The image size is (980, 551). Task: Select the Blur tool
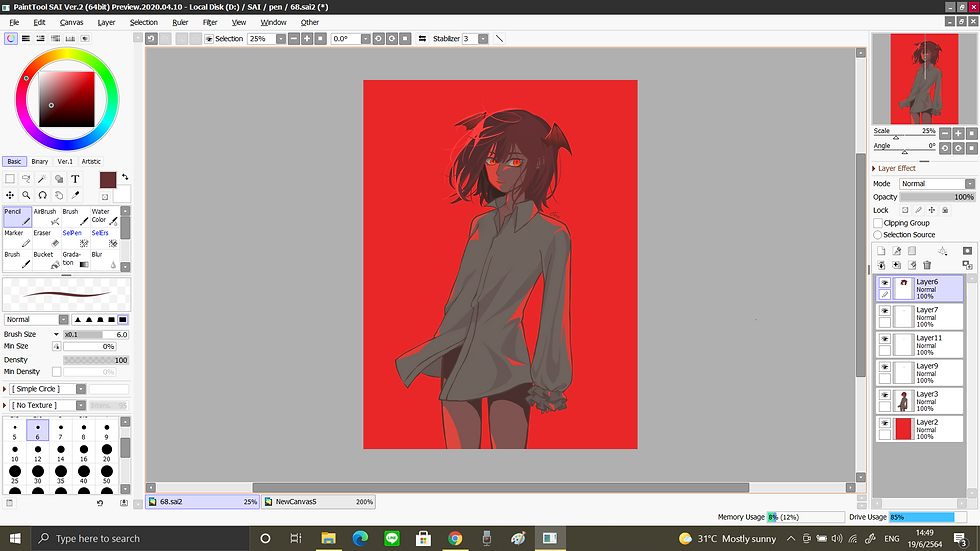104,260
